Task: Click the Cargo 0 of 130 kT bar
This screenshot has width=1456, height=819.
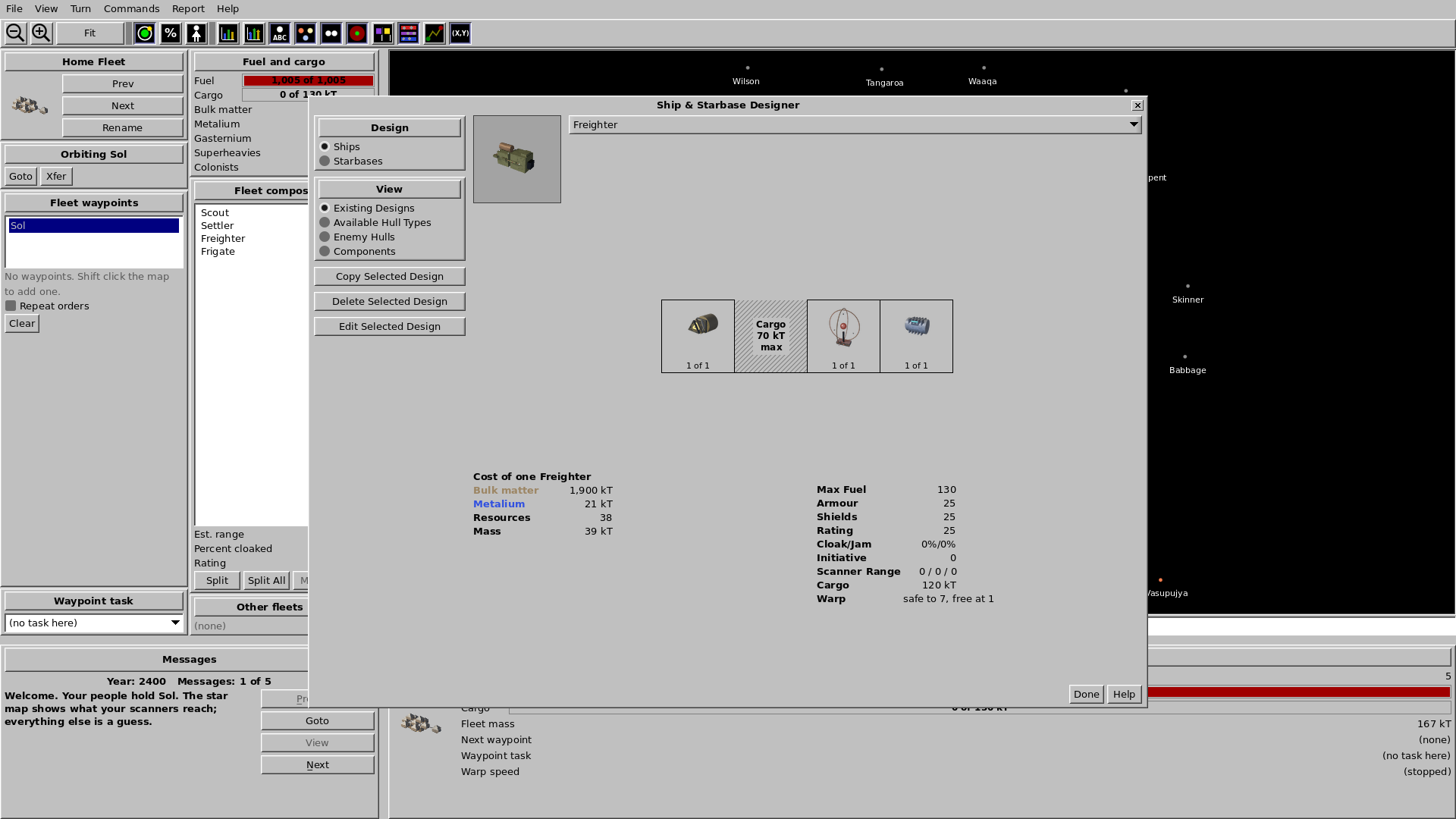Action: (x=309, y=95)
